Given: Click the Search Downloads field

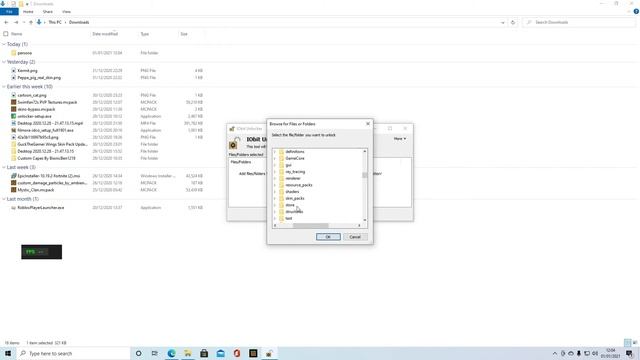Looking at the screenshot, I should (578, 22).
